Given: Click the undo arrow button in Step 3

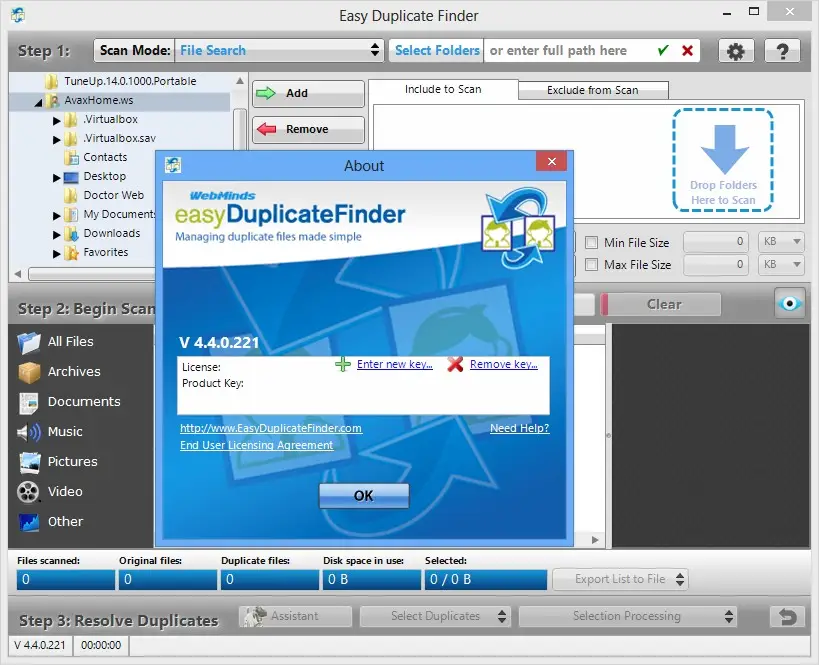Looking at the screenshot, I should click(787, 617).
